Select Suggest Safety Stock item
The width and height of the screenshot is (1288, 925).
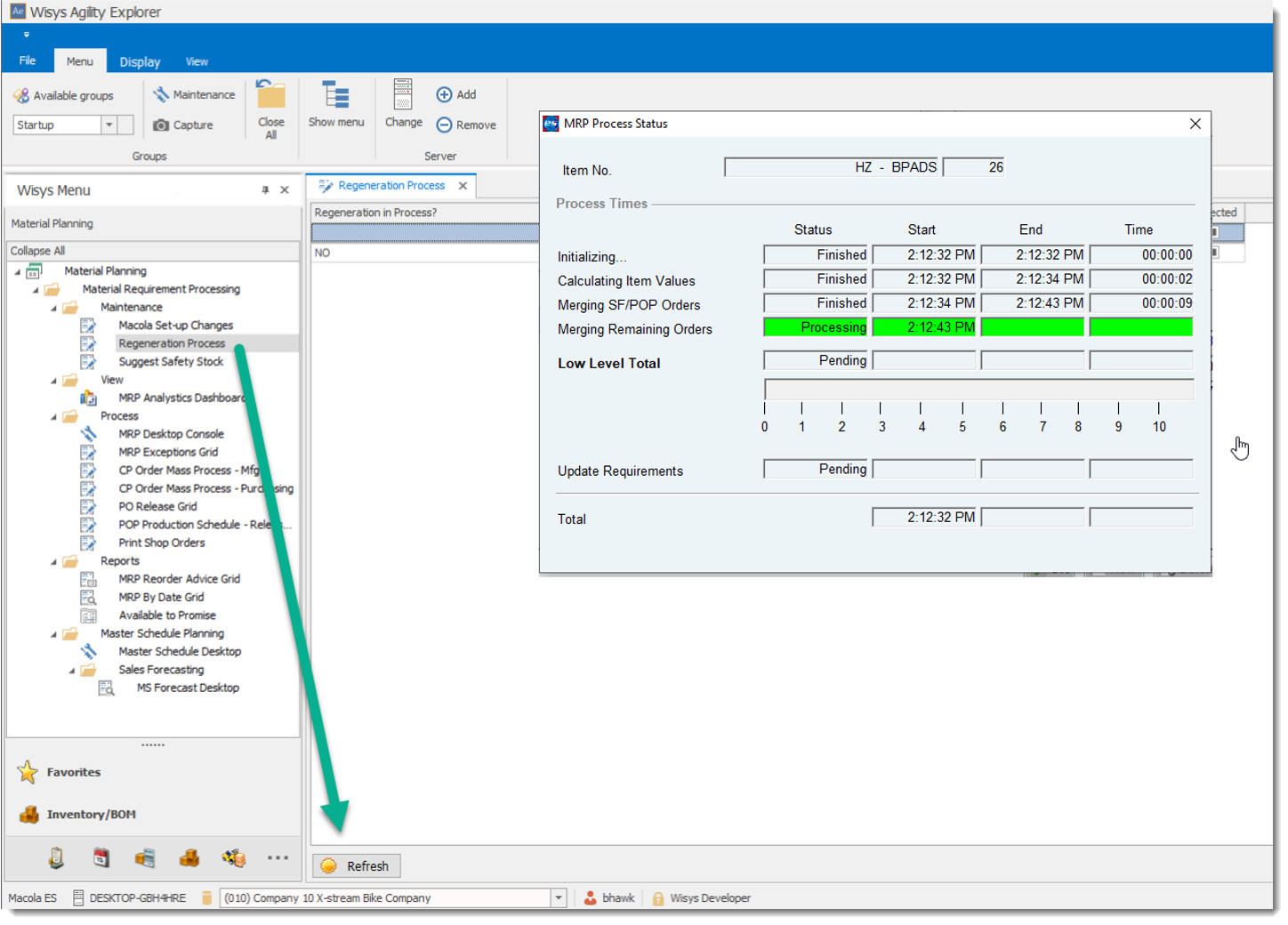pos(171,362)
